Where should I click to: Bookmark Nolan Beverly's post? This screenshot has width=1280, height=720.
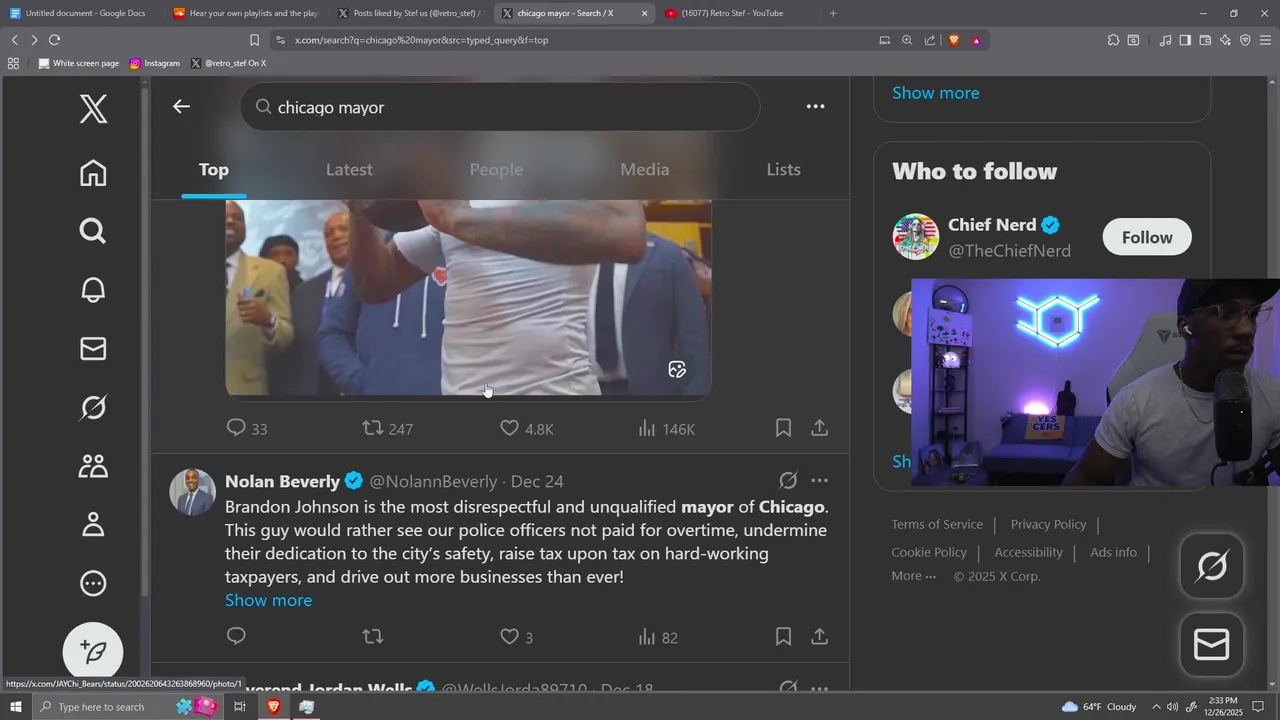tap(783, 636)
